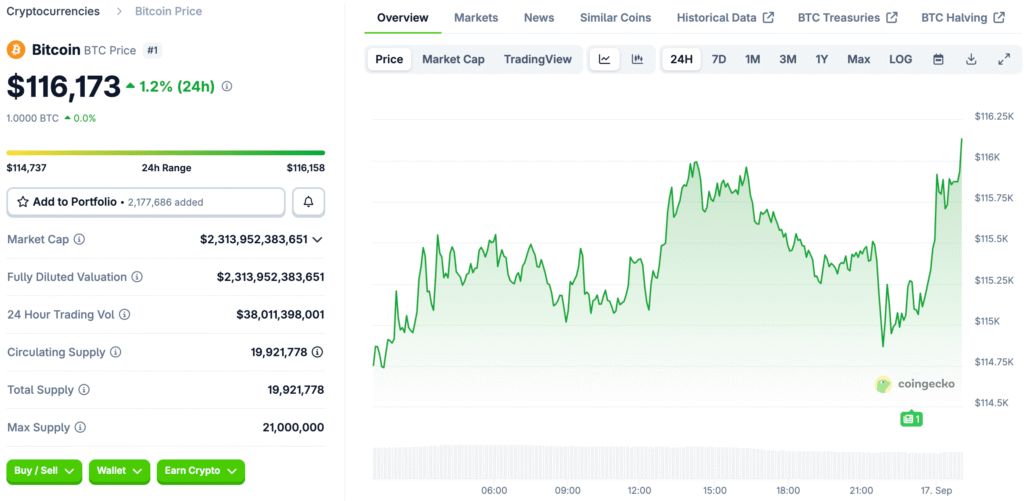Click the 24h Range progress bar
This screenshot has height=501, width=1024.
point(166,153)
